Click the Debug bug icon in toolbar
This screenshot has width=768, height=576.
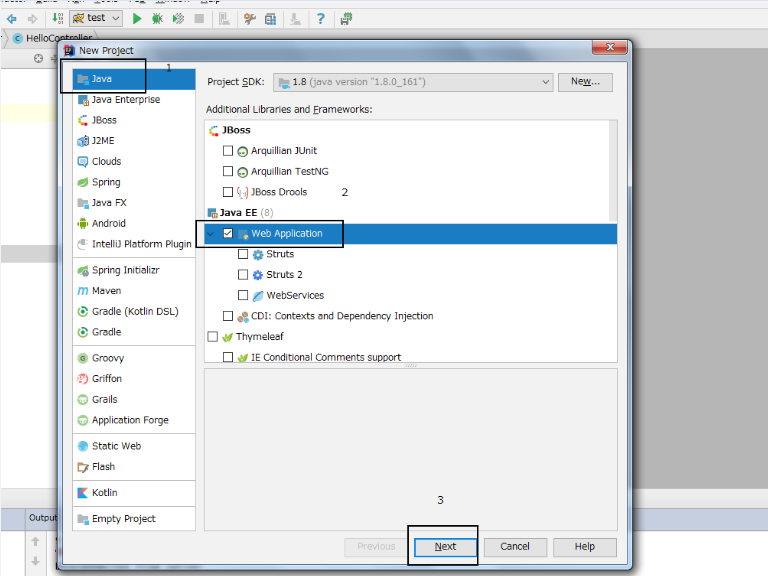157,19
